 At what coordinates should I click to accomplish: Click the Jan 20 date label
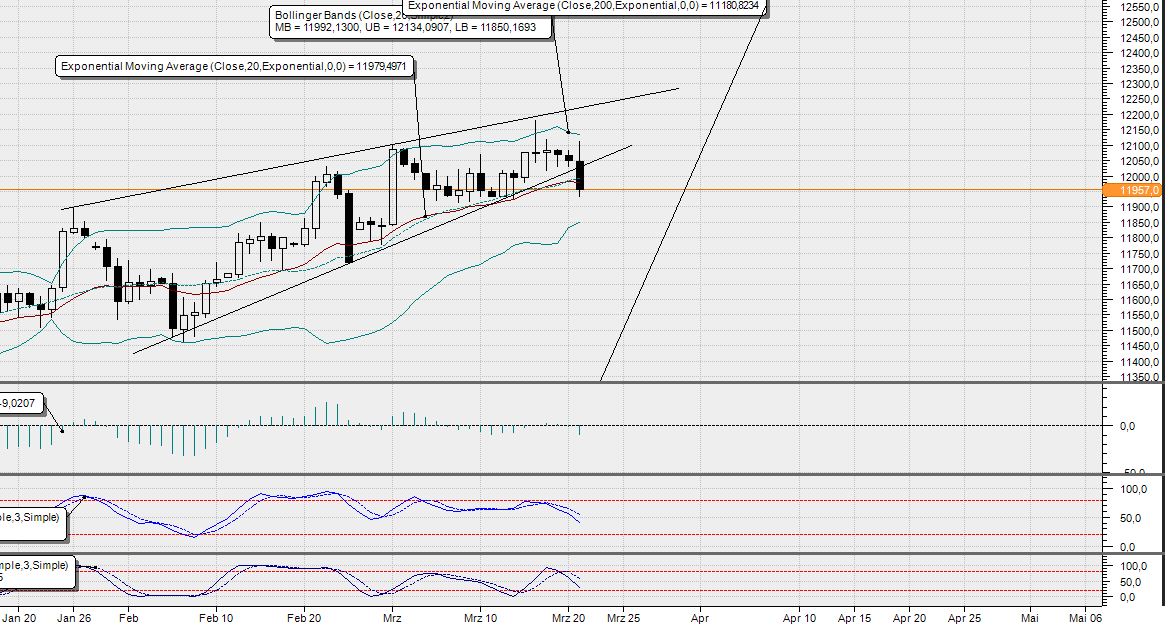point(19,618)
